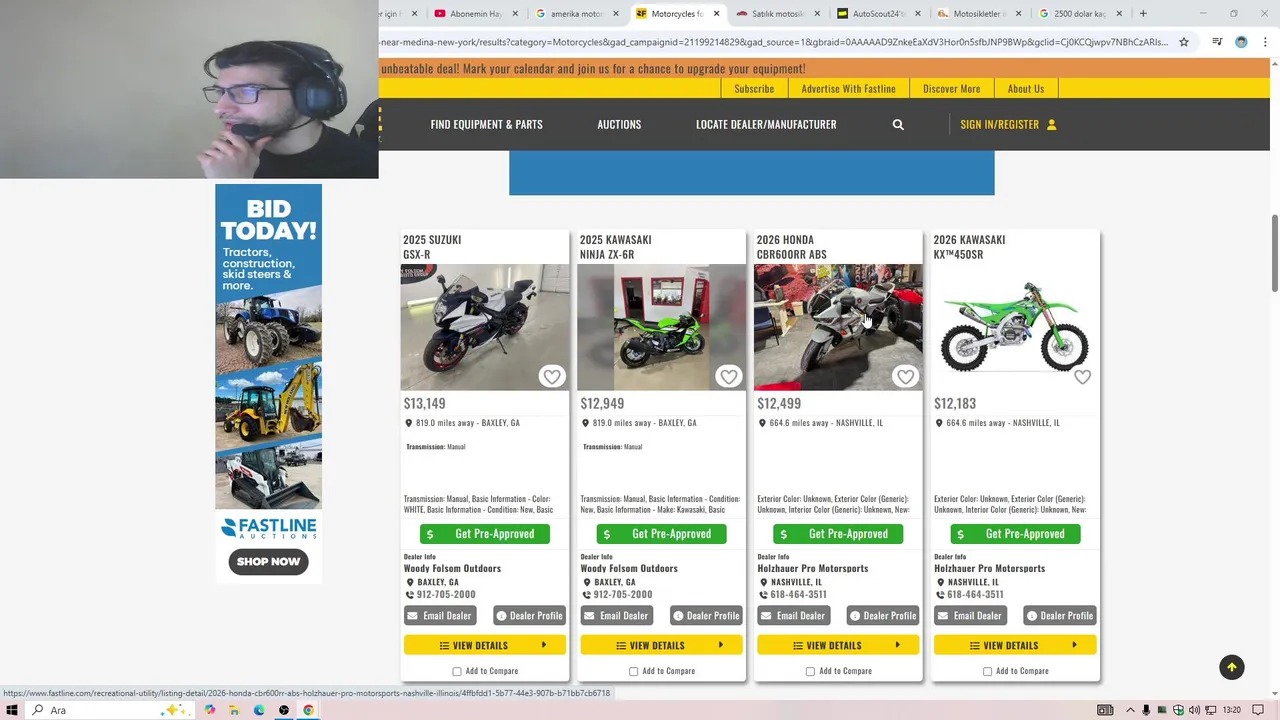Call Holzhauer phone number on Honda card
Viewport: 1280px width, 720px height.
(x=799, y=594)
